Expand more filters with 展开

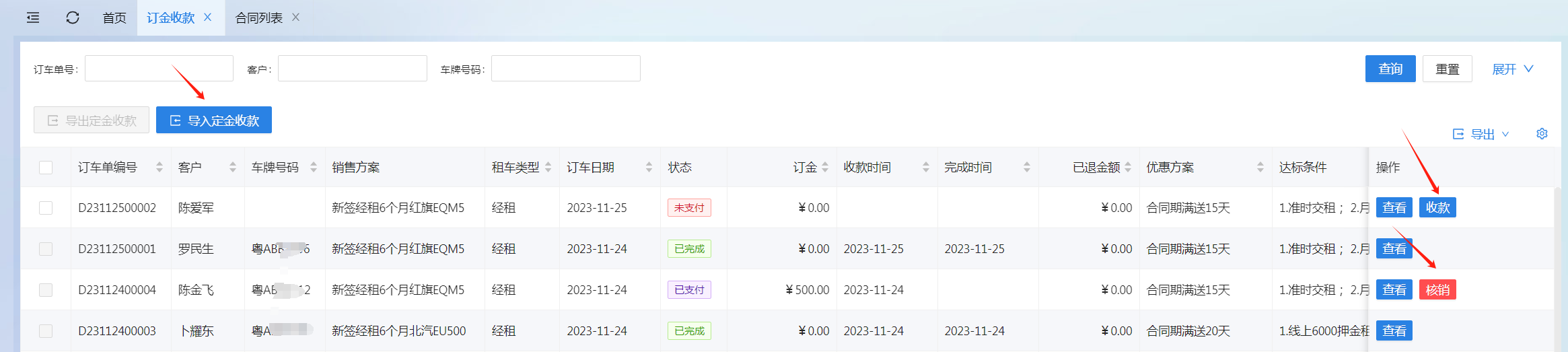tap(1511, 69)
